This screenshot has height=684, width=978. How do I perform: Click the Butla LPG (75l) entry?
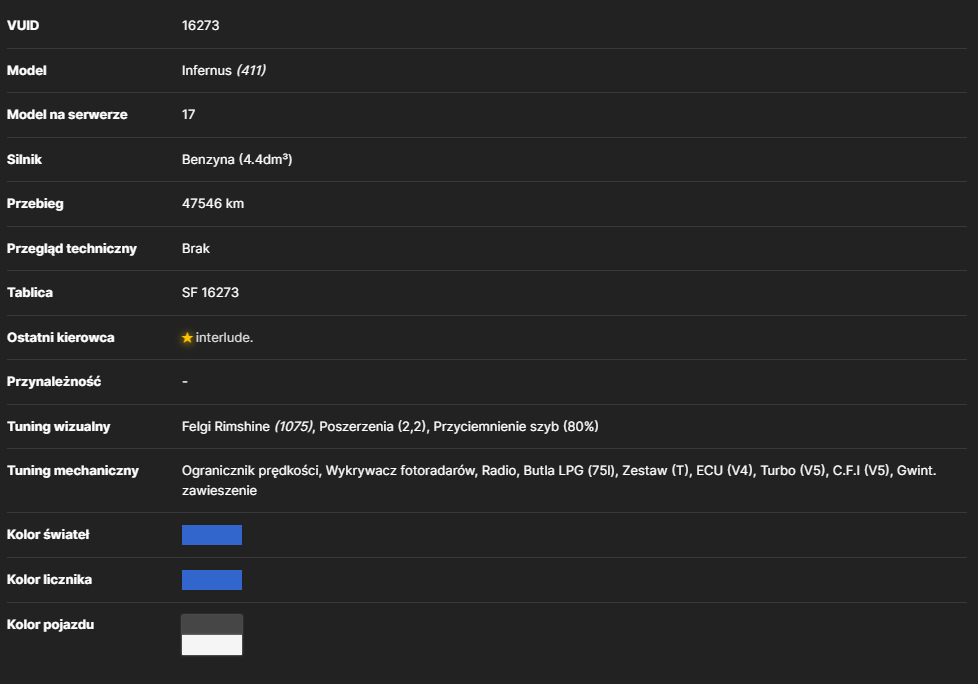(x=569, y=471)
